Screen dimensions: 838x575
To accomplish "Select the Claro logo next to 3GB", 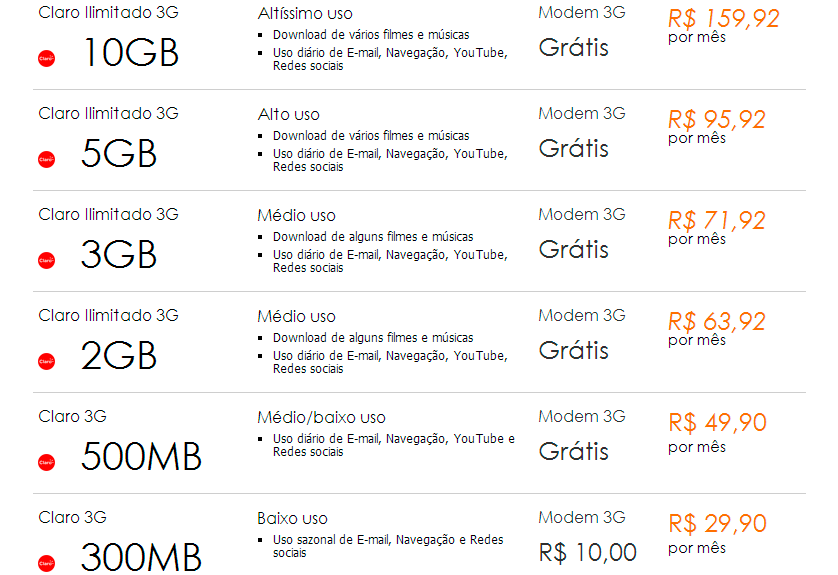I will (x=46, y=260).
